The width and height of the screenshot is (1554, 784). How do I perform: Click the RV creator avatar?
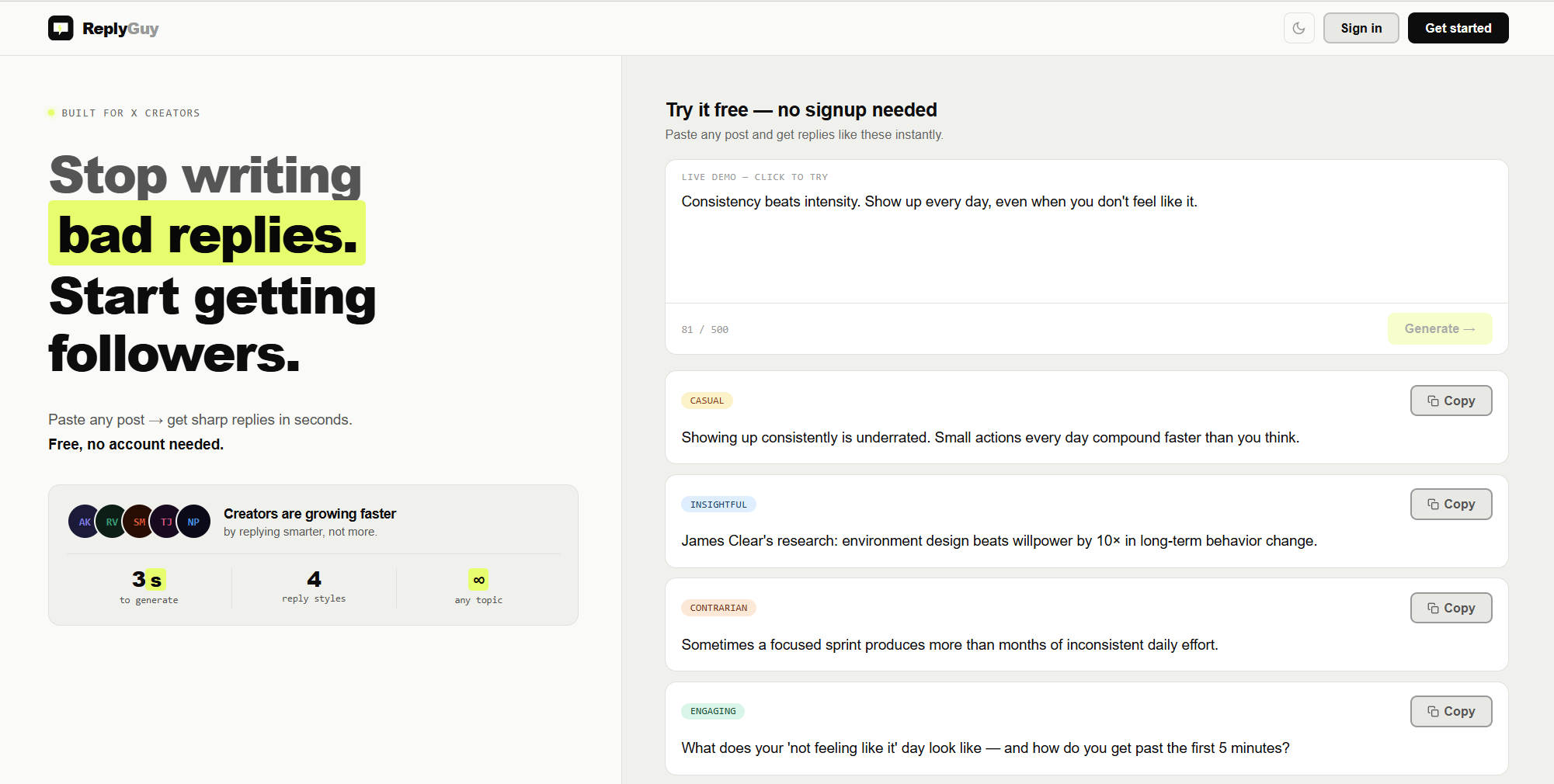(x=111, y=522)
